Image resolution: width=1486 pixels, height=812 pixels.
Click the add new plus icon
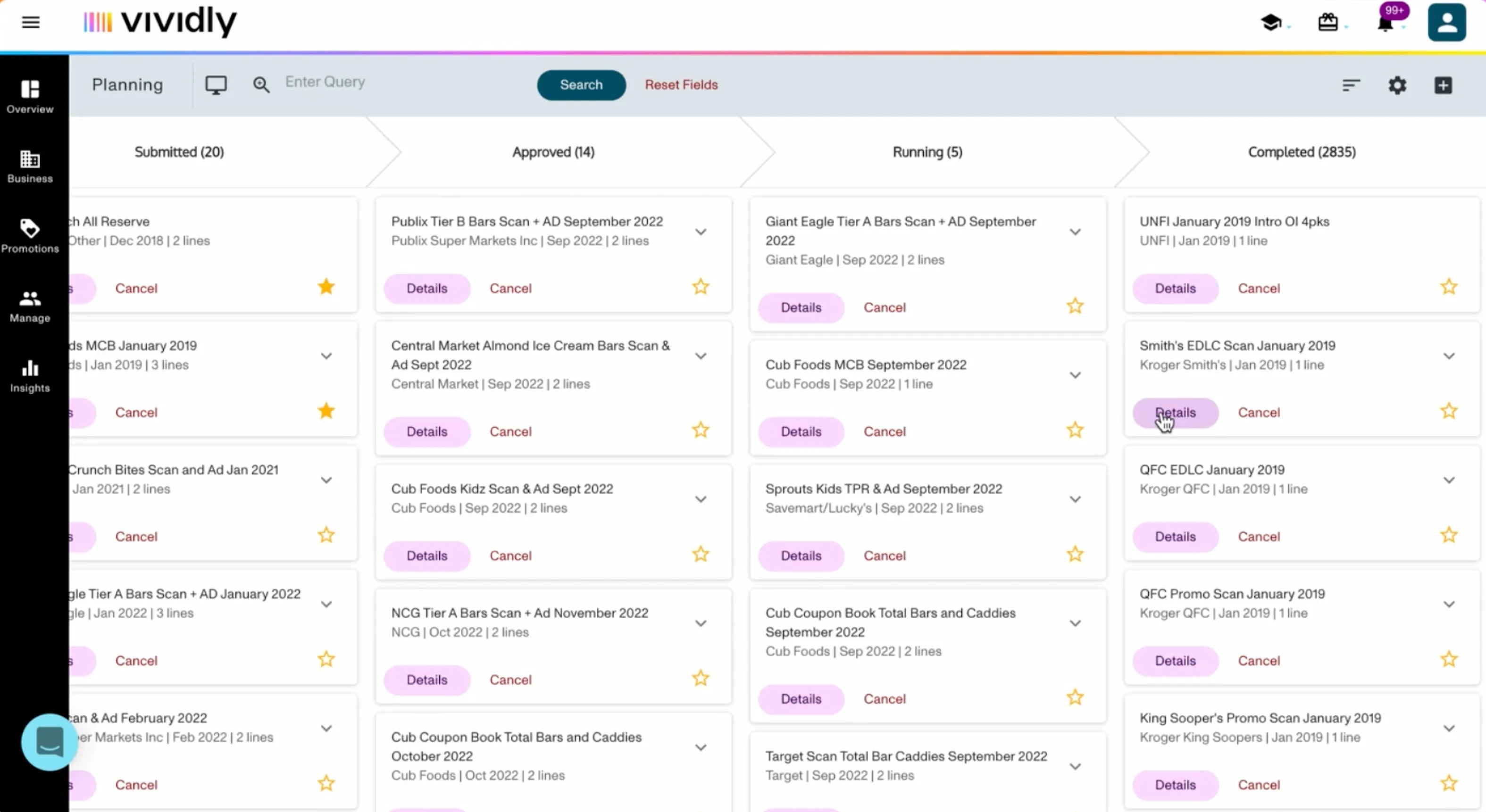[1443, 85]
